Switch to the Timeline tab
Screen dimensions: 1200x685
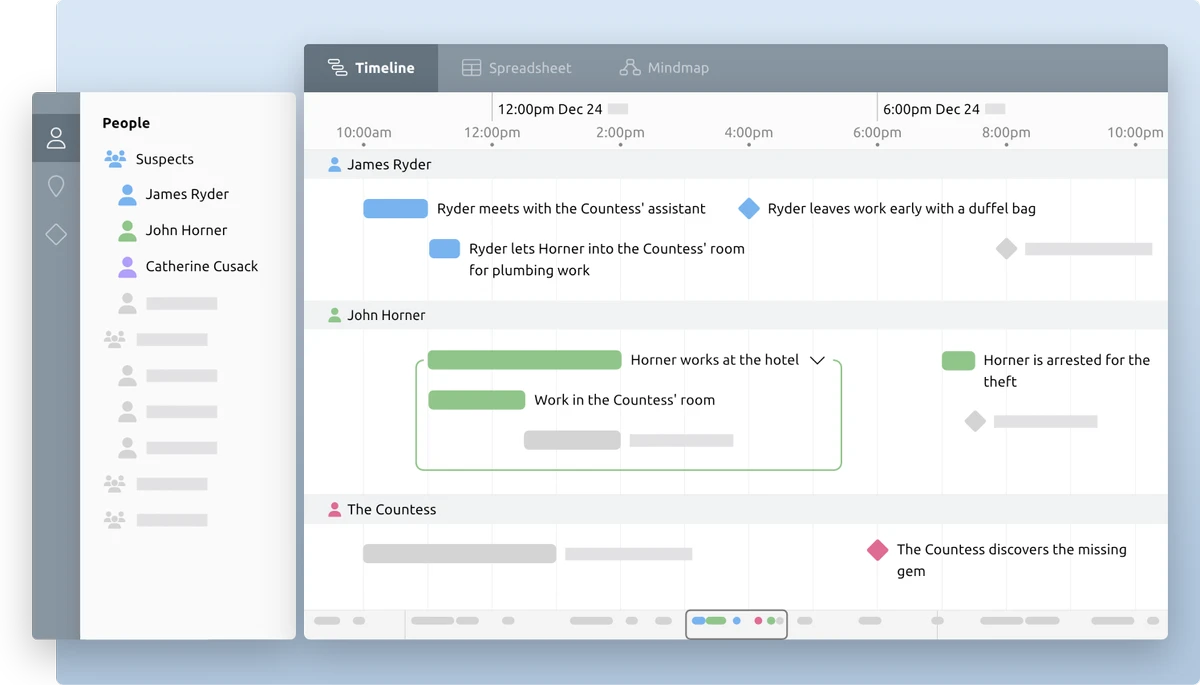coord(371,68)
